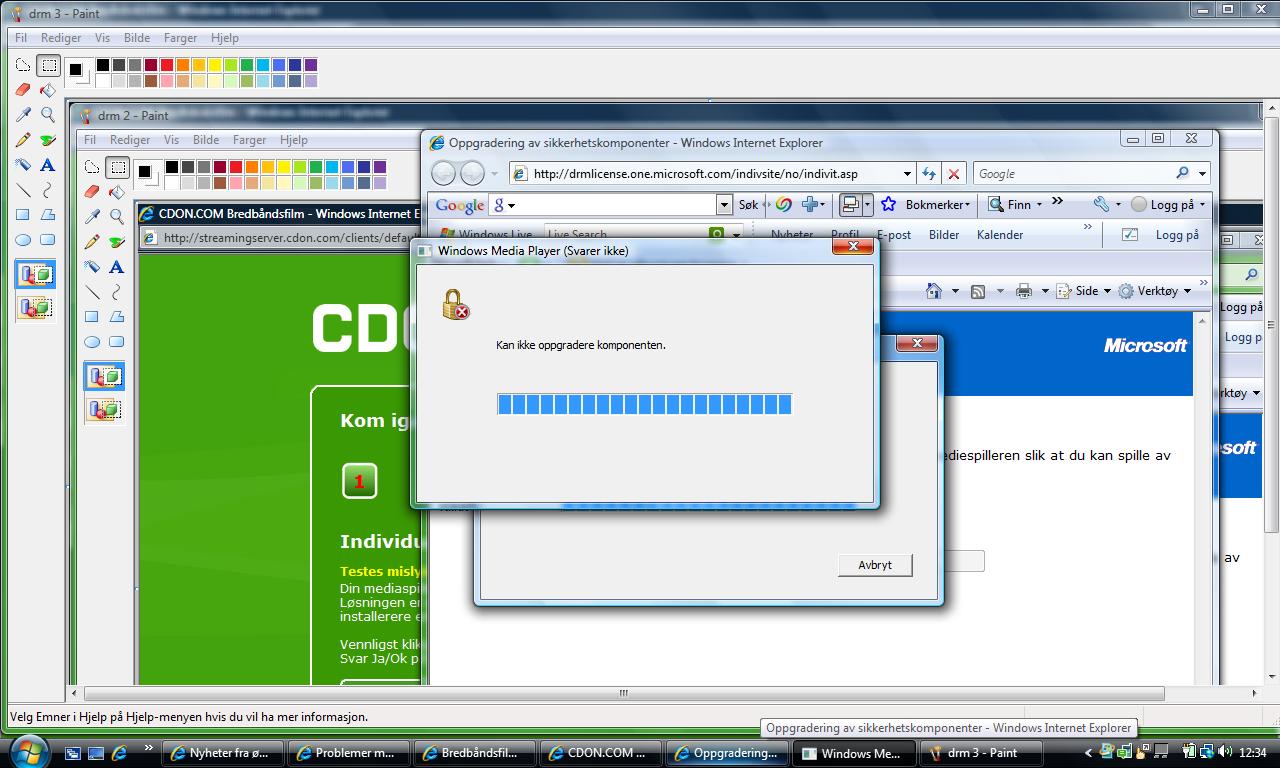
Task: Expand the address bar URL history dropdown
Action: pos(906,173)
